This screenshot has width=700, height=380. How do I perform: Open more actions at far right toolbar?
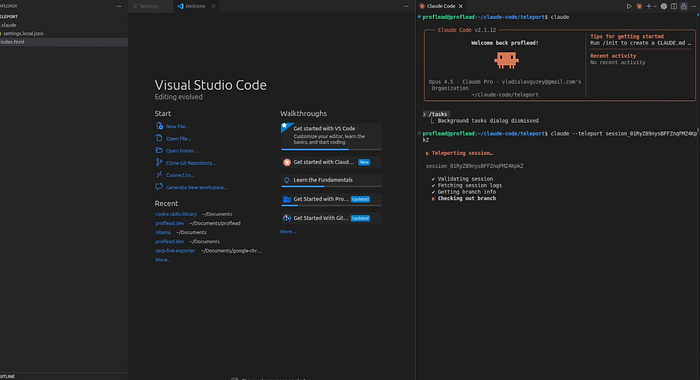(x=693, y=6)
